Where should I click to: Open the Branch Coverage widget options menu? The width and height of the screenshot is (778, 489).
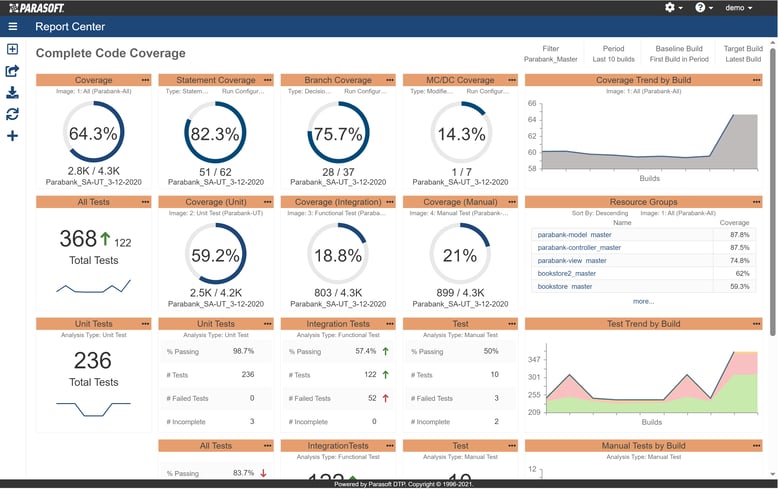point(390,80)
